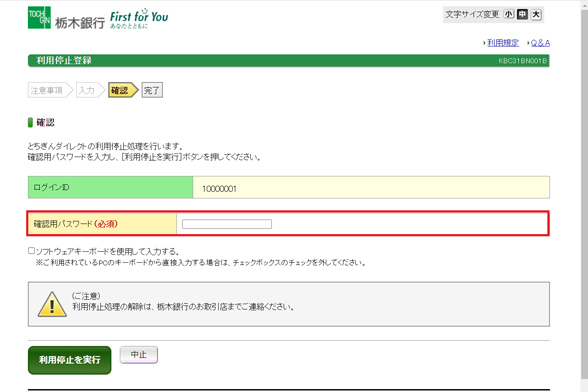Click the 完了 step indicator
Screen dimensions: 588x392
152,90
